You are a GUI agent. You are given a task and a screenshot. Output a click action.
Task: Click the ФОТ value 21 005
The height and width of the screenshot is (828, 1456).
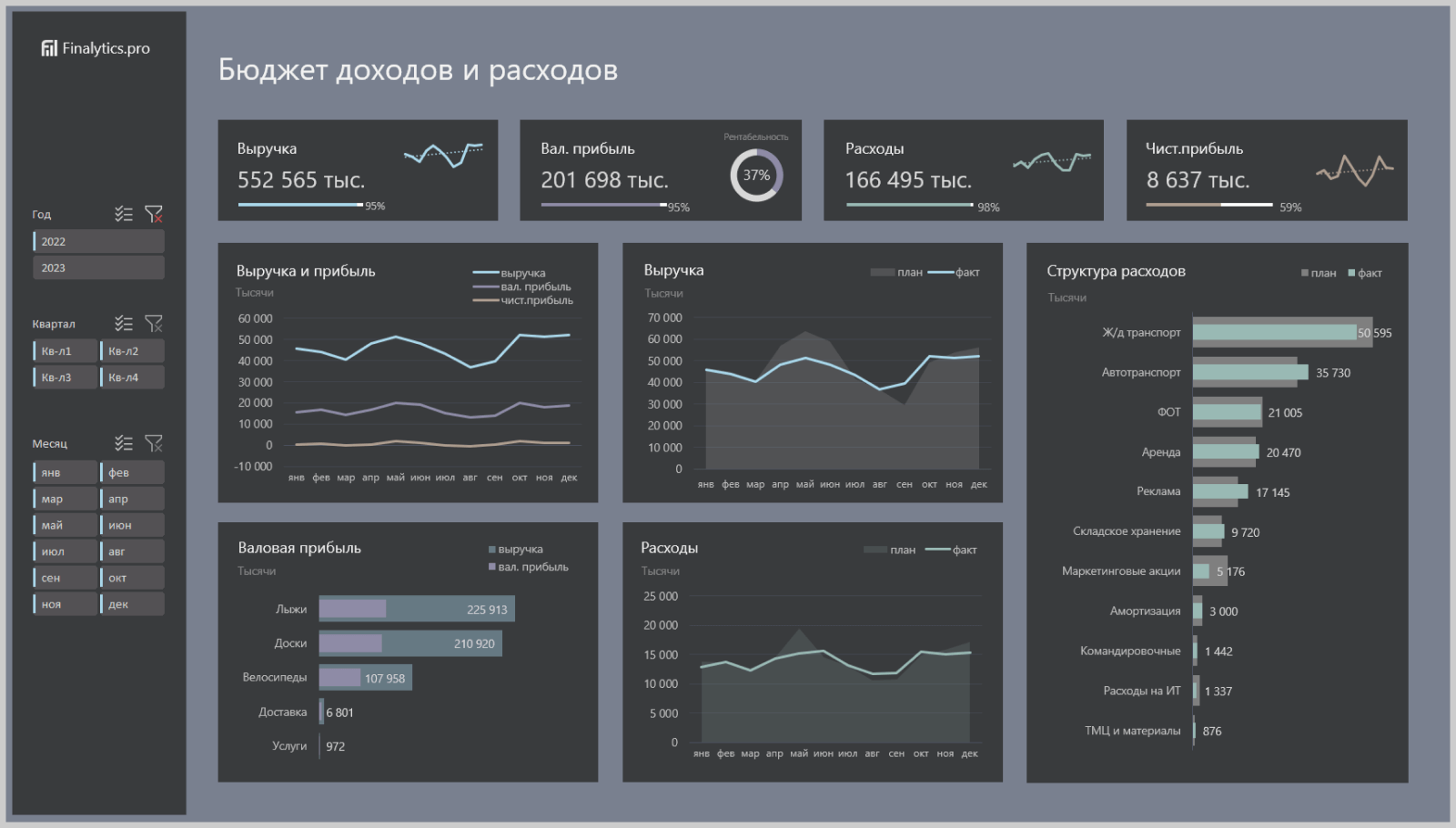point(1285,413)
